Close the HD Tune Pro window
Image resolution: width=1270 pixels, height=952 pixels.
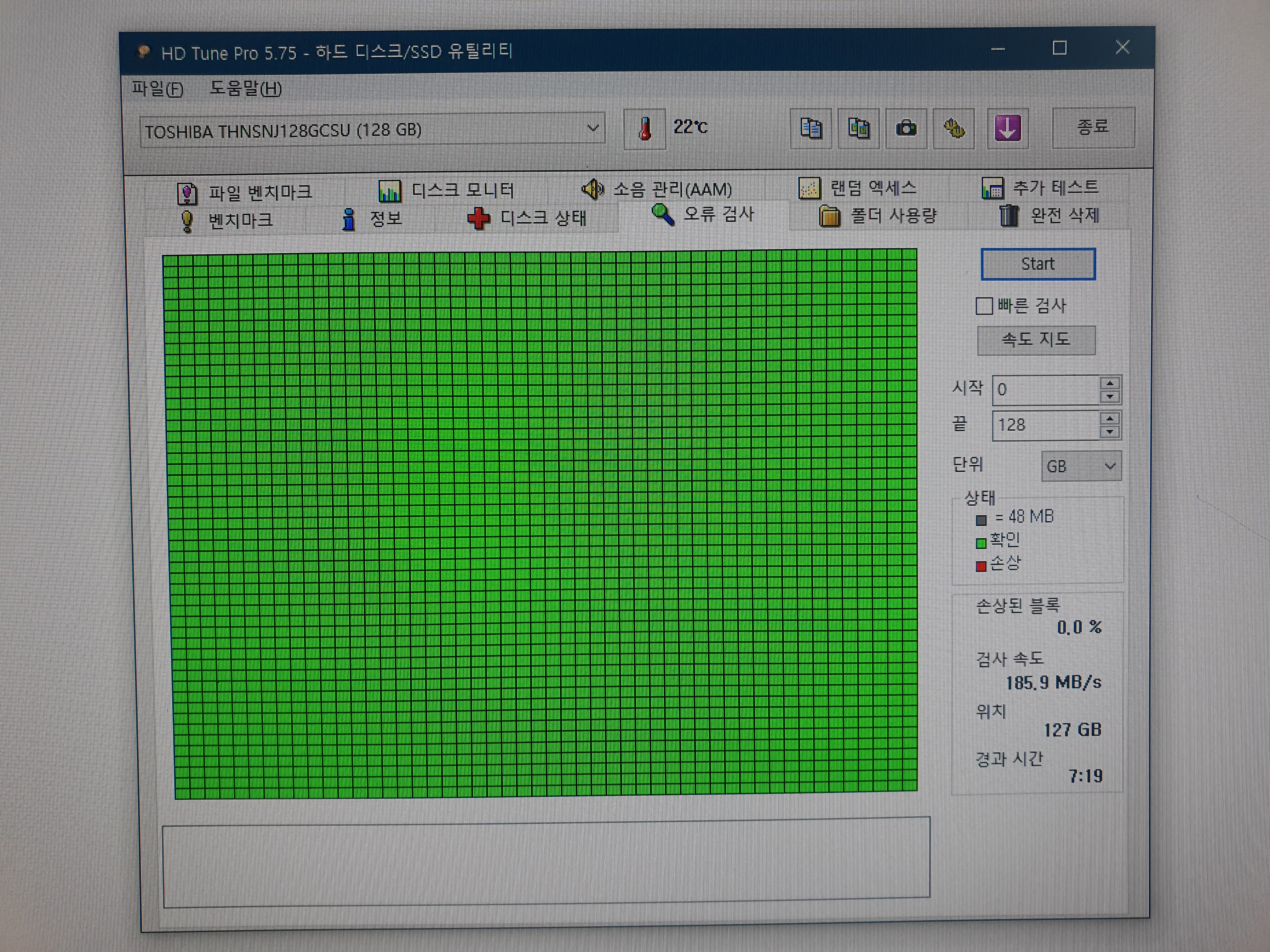click(1123, 47)
